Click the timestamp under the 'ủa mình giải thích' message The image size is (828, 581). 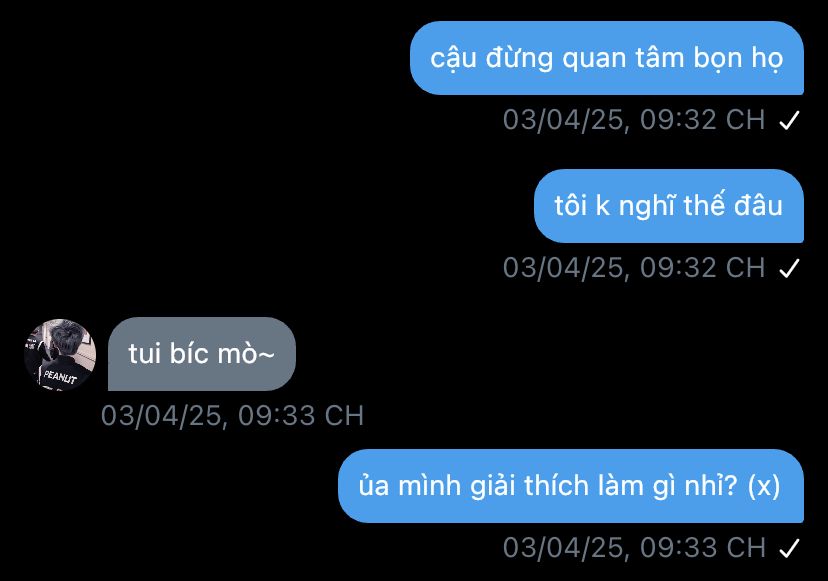coord(634,548)
